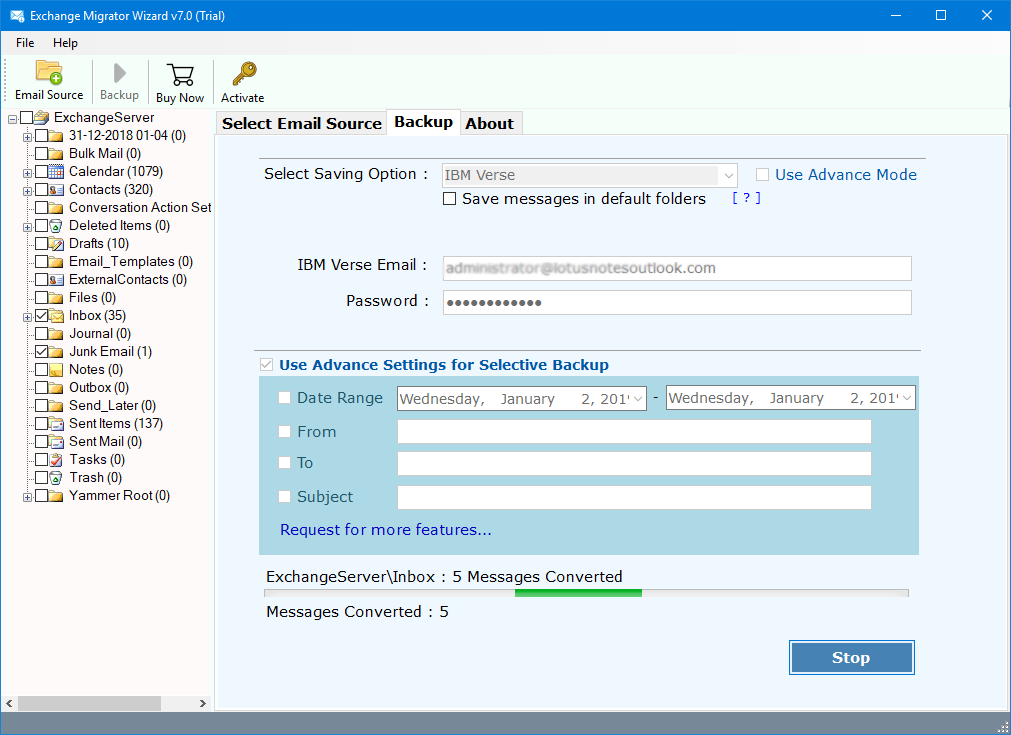Screen dimensions: 1011x735
Task: Expand the 31-12-2018 01-04 folder node
Action: tap(27, 137)
